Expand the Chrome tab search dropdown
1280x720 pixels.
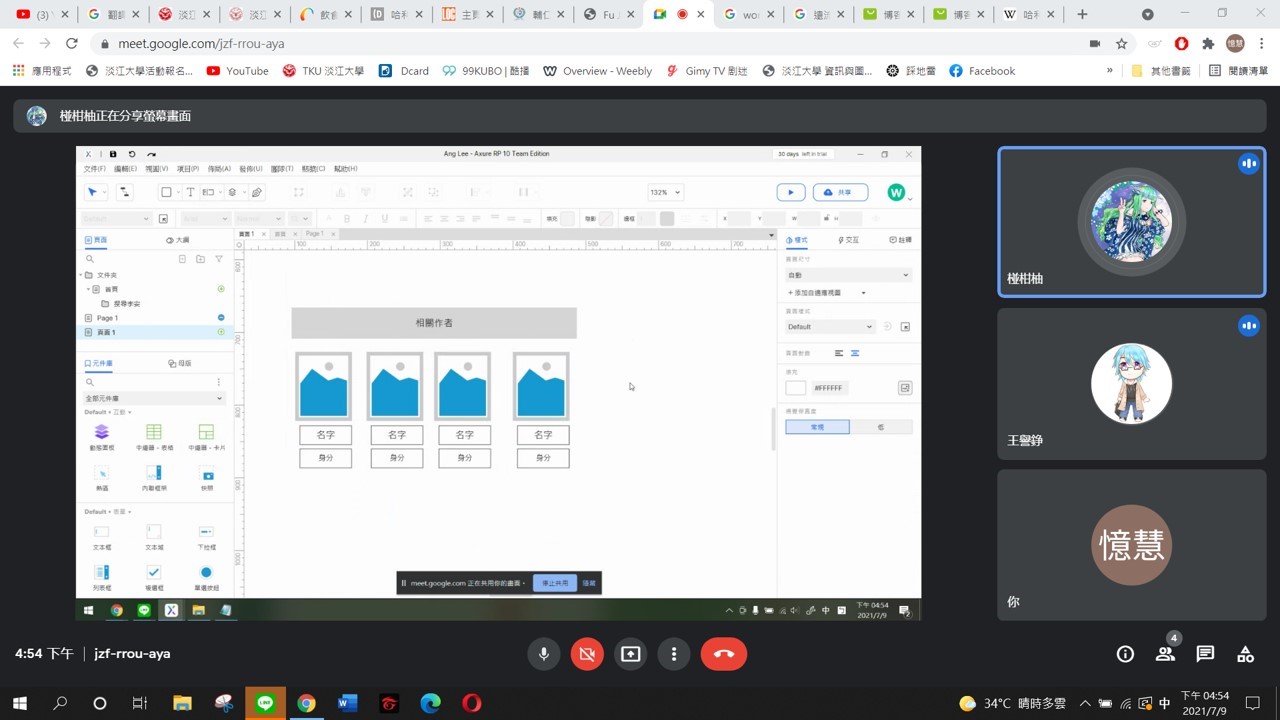point(1148,14)
